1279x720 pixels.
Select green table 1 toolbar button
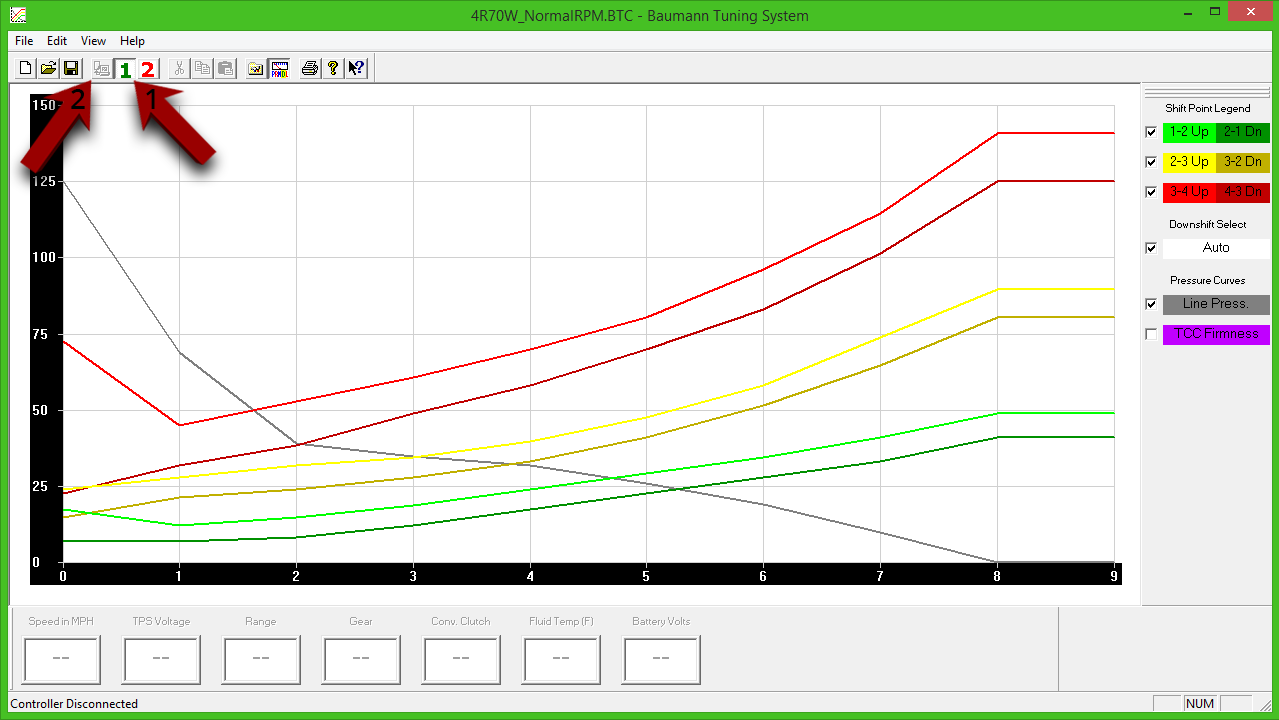[125, 69]
